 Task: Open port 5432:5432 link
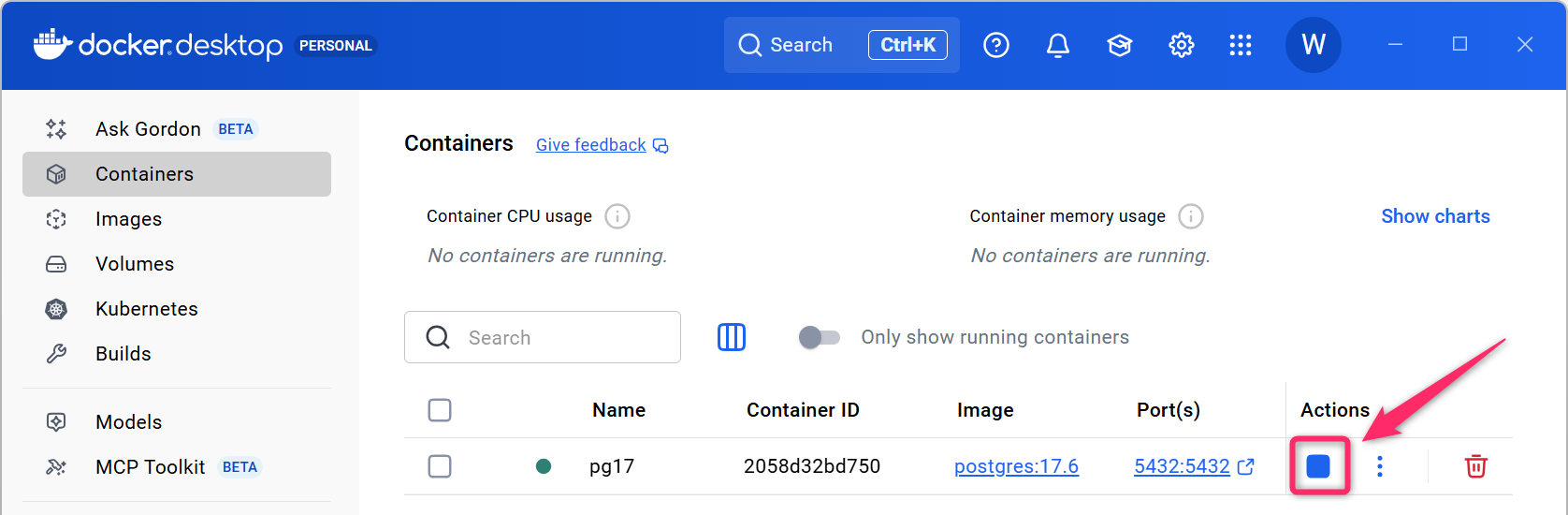[x=1182, y=466]
